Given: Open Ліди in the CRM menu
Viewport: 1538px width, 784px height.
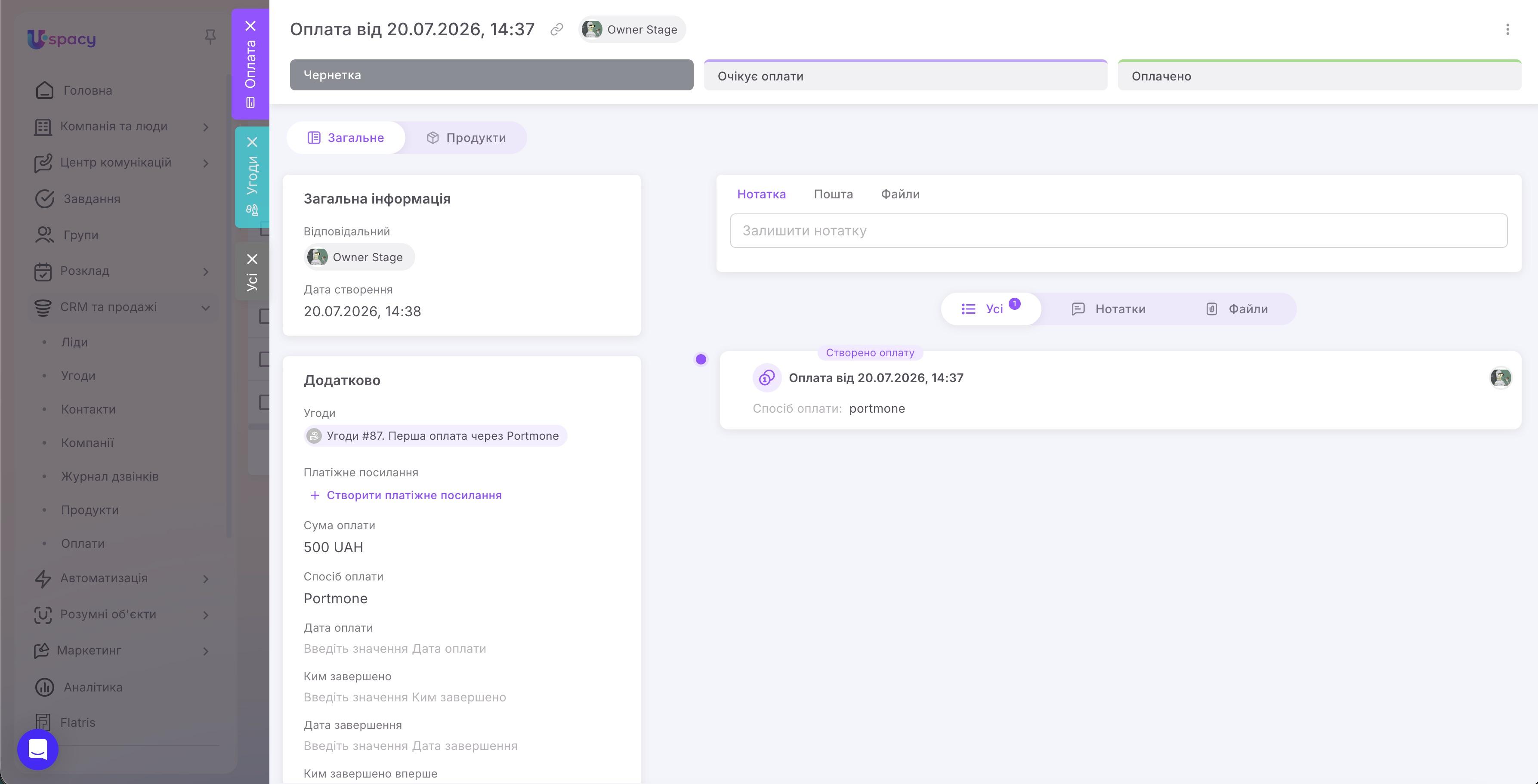Looking at the screenshot, I should pyautogui.click(x=74, y=342).
